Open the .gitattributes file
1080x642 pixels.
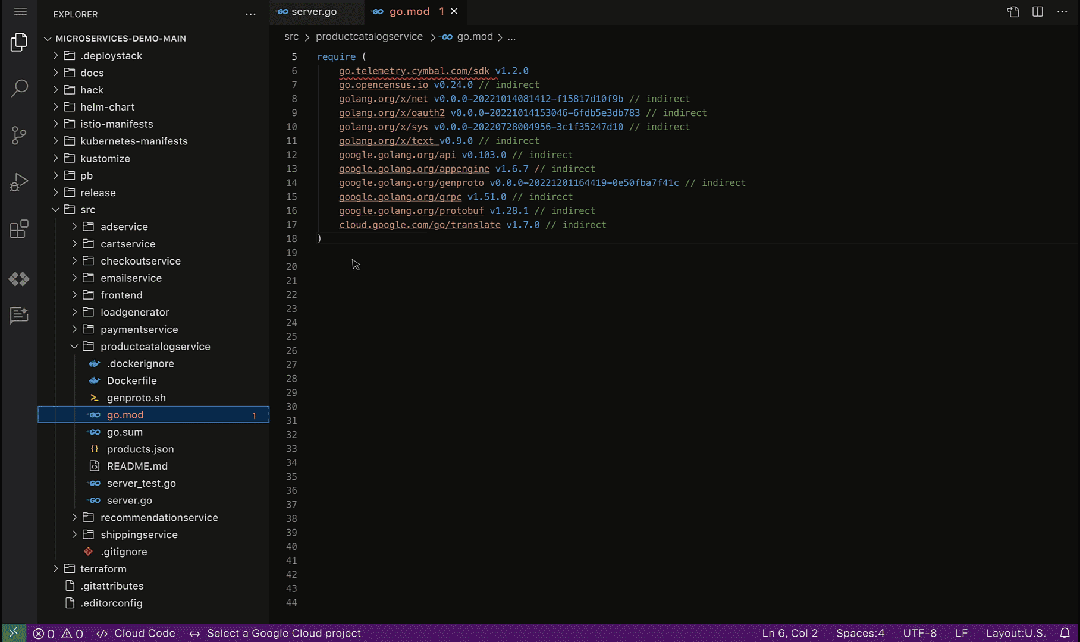click(x=112, y=586)
